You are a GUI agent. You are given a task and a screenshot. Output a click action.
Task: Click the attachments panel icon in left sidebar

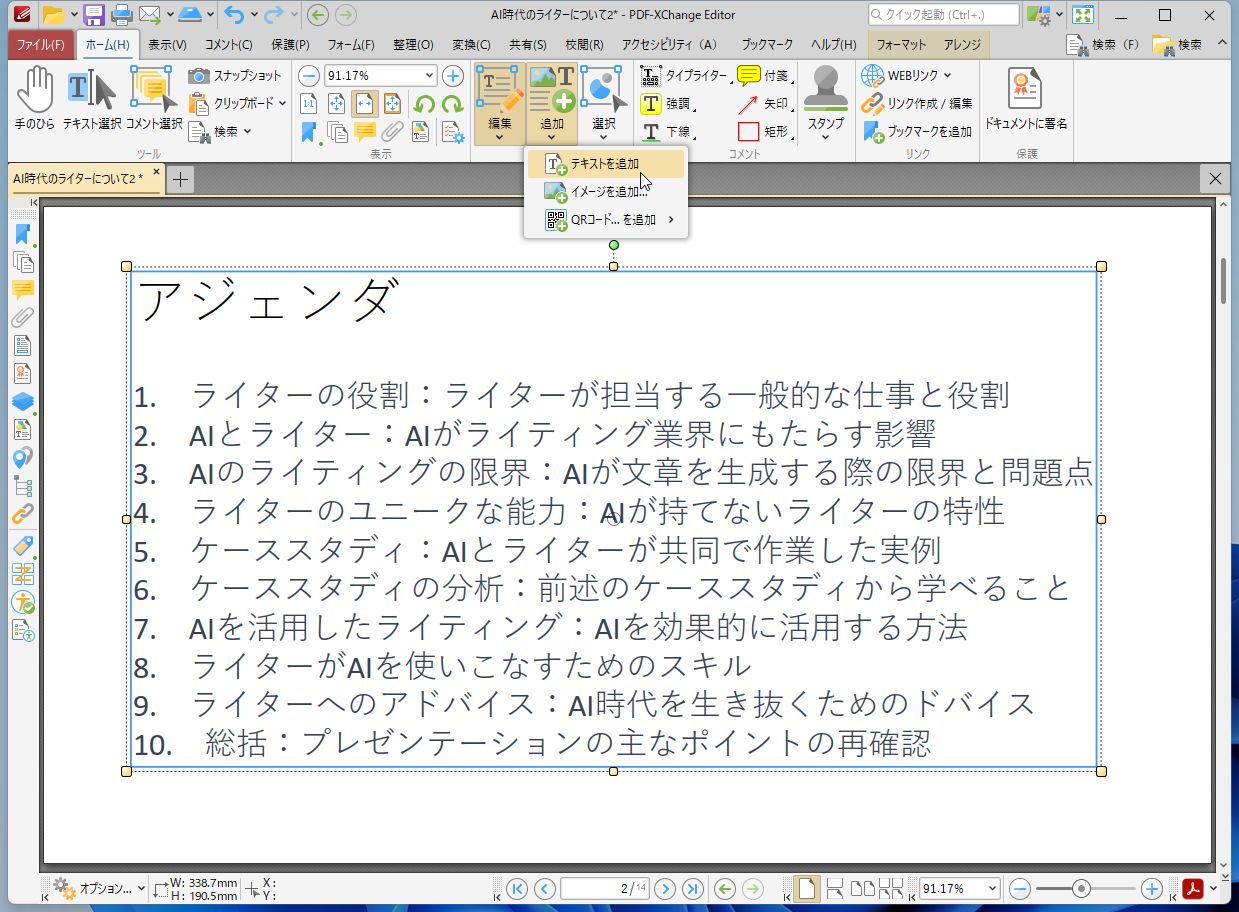point(22,319)
